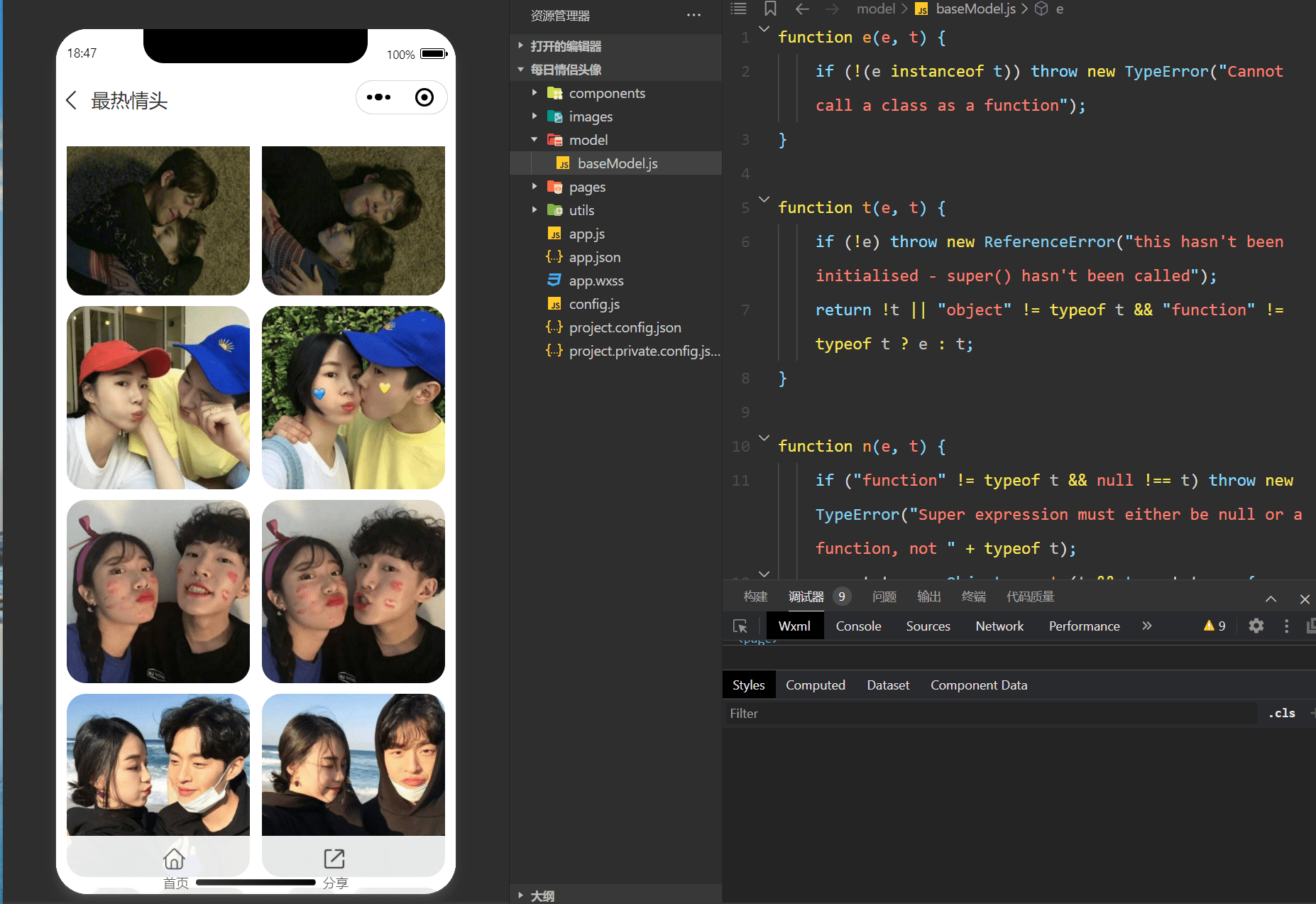The image size is (1316, 904).
Task: Fold function n at line 10
Action: [764, 438]
